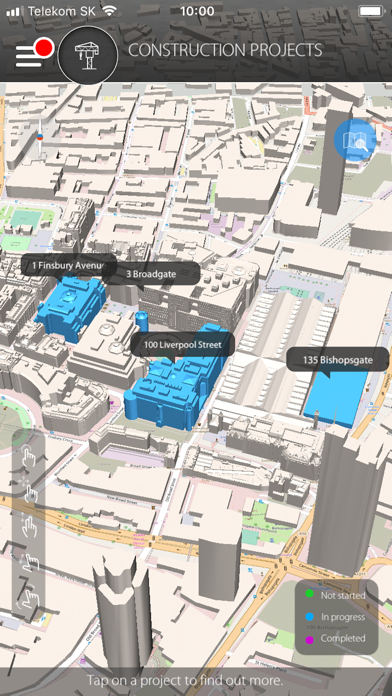Image resolution: width=392 pixels, height=696 pixels.
Task: Tap the compass north indicator
Action: point(40,137)
